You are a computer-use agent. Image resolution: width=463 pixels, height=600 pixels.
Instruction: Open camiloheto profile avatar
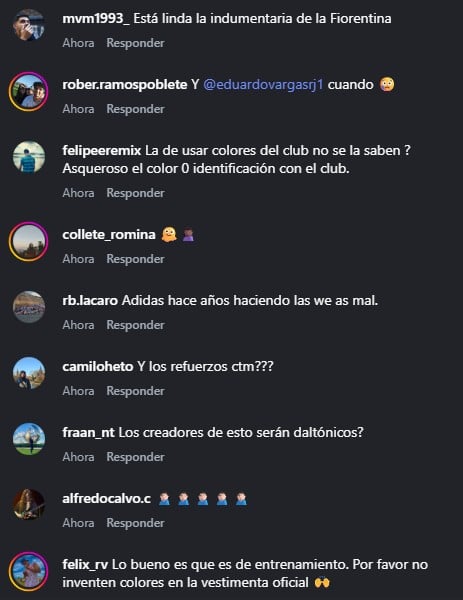click(x=29, y=373)
